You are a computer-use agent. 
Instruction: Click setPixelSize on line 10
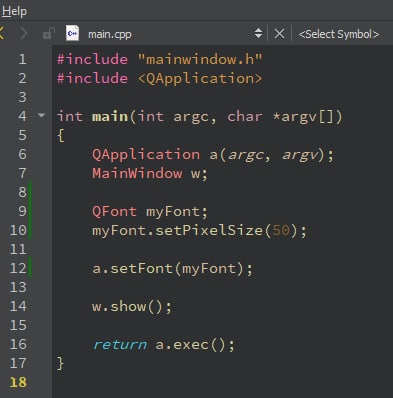pyautogui.click(x=209, y=230)
